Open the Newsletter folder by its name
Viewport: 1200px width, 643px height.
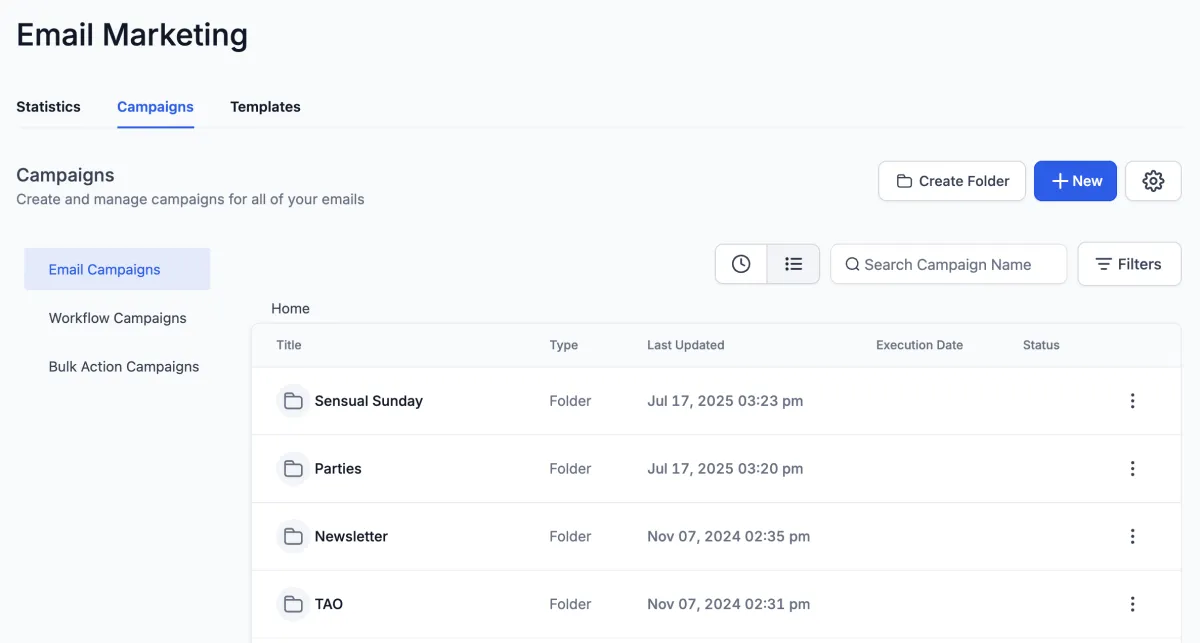[x=351, y=537]
